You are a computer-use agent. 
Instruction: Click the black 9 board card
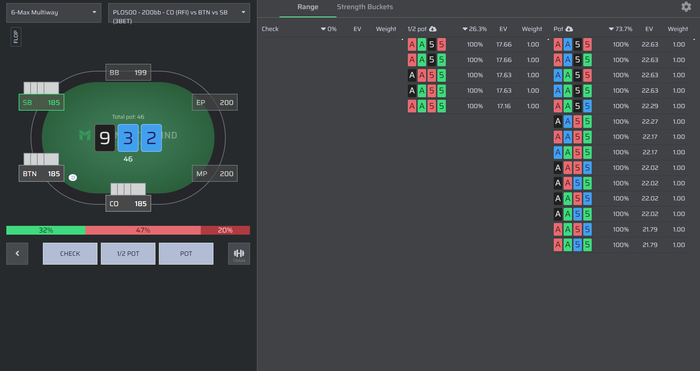pos(105,138)
